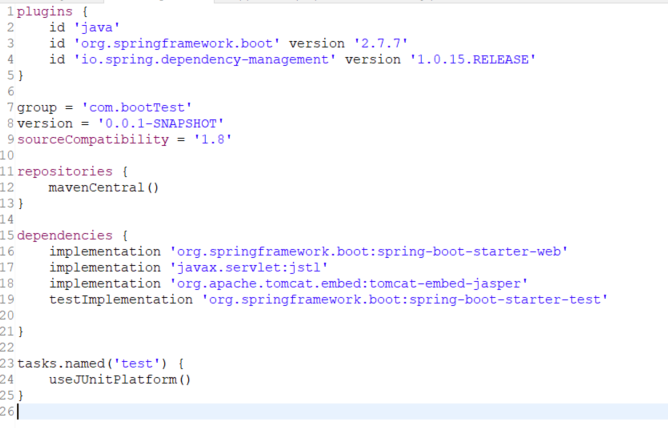Click the 'plugins' keyword on line 1
The height and width of the screenshot is (428, 668).
coord(45,12)
